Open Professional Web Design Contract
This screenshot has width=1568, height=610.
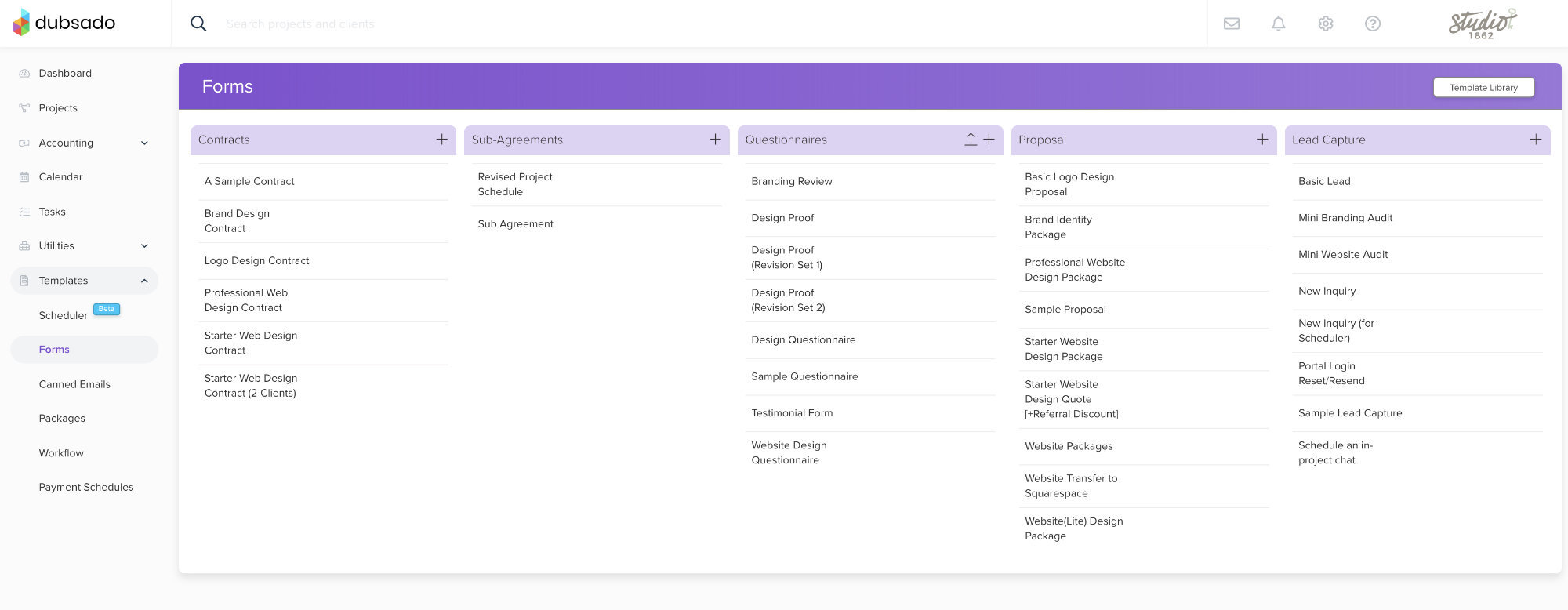[245, 300]
